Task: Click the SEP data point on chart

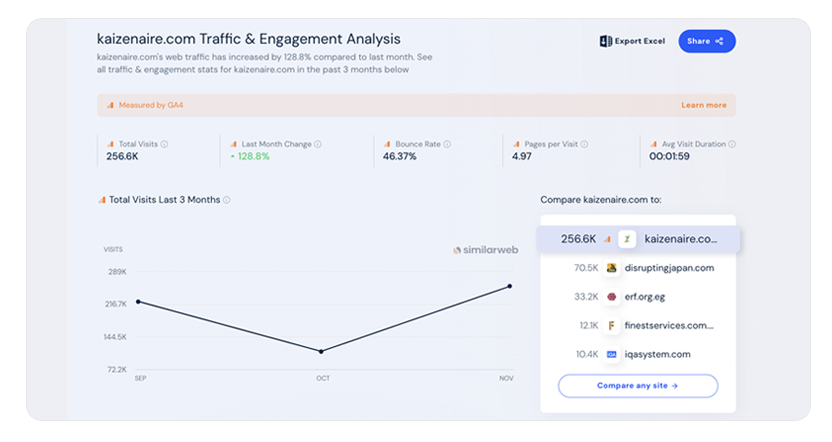Action: [x=138, y=302]
